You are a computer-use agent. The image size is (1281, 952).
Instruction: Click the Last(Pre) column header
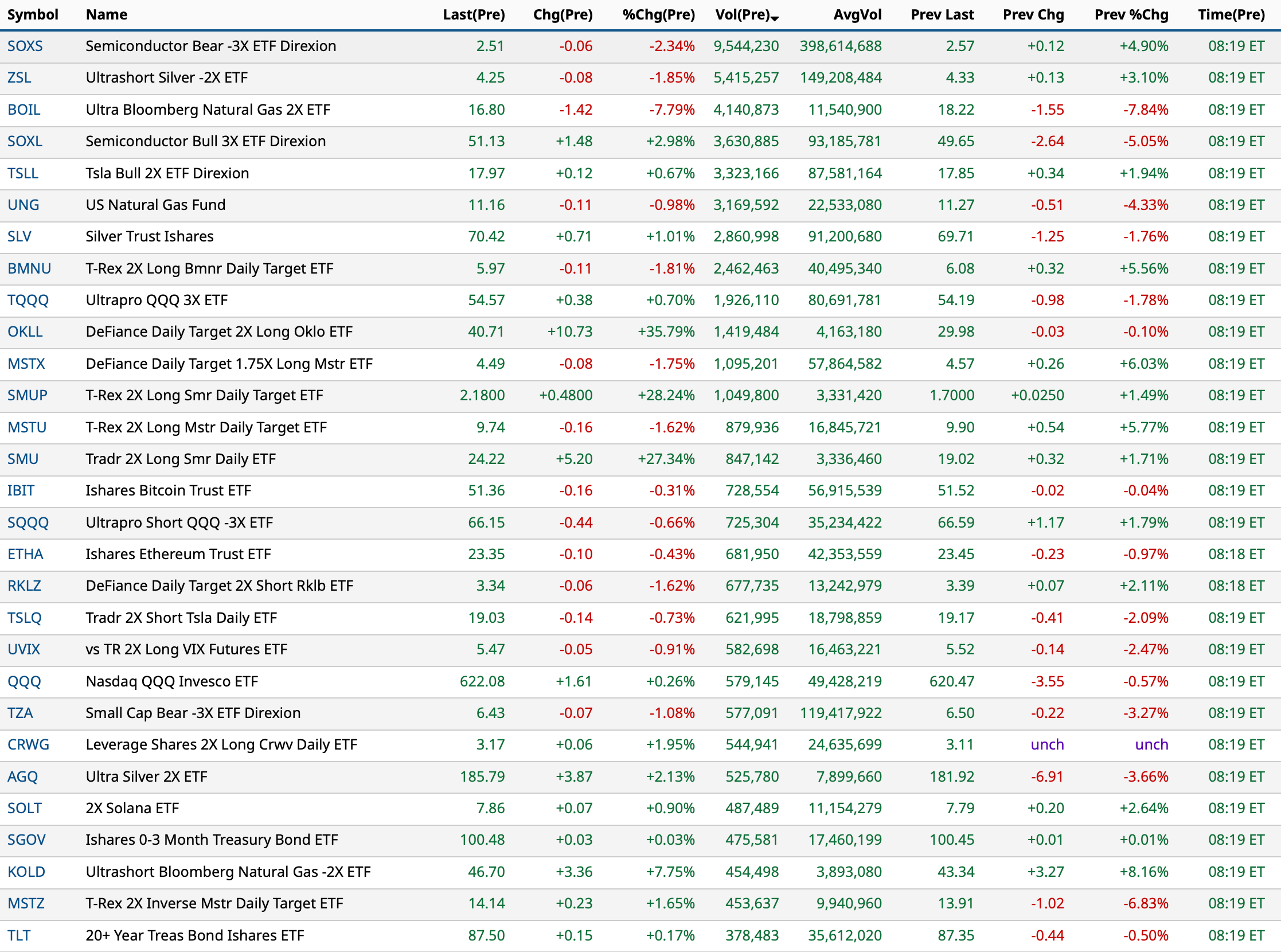[x=473, y=14]
